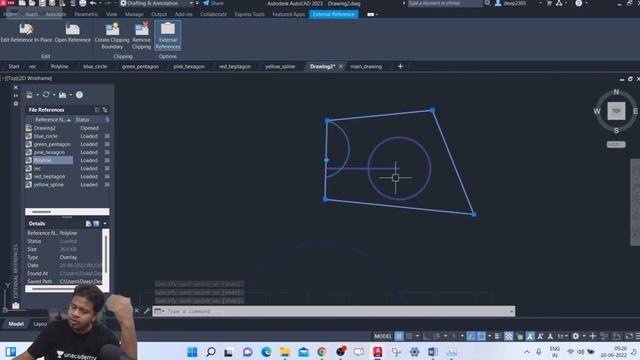Click Create Clipping Boundary icon
This screenshot has width=640, height=360.
(x=112, y=29)
